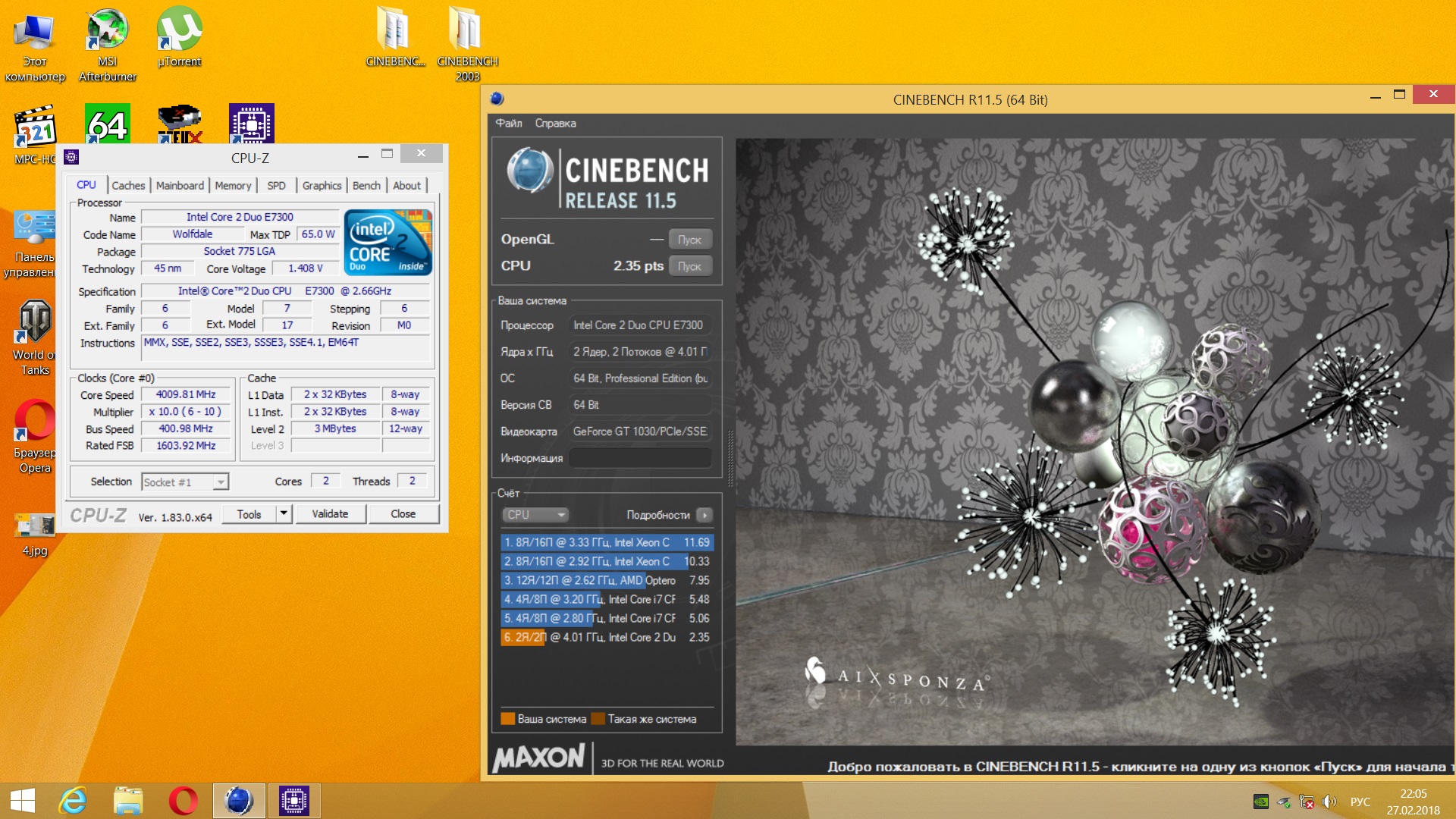Switch to the Memory tab
1456x819 pixels.
click(233, 185)
